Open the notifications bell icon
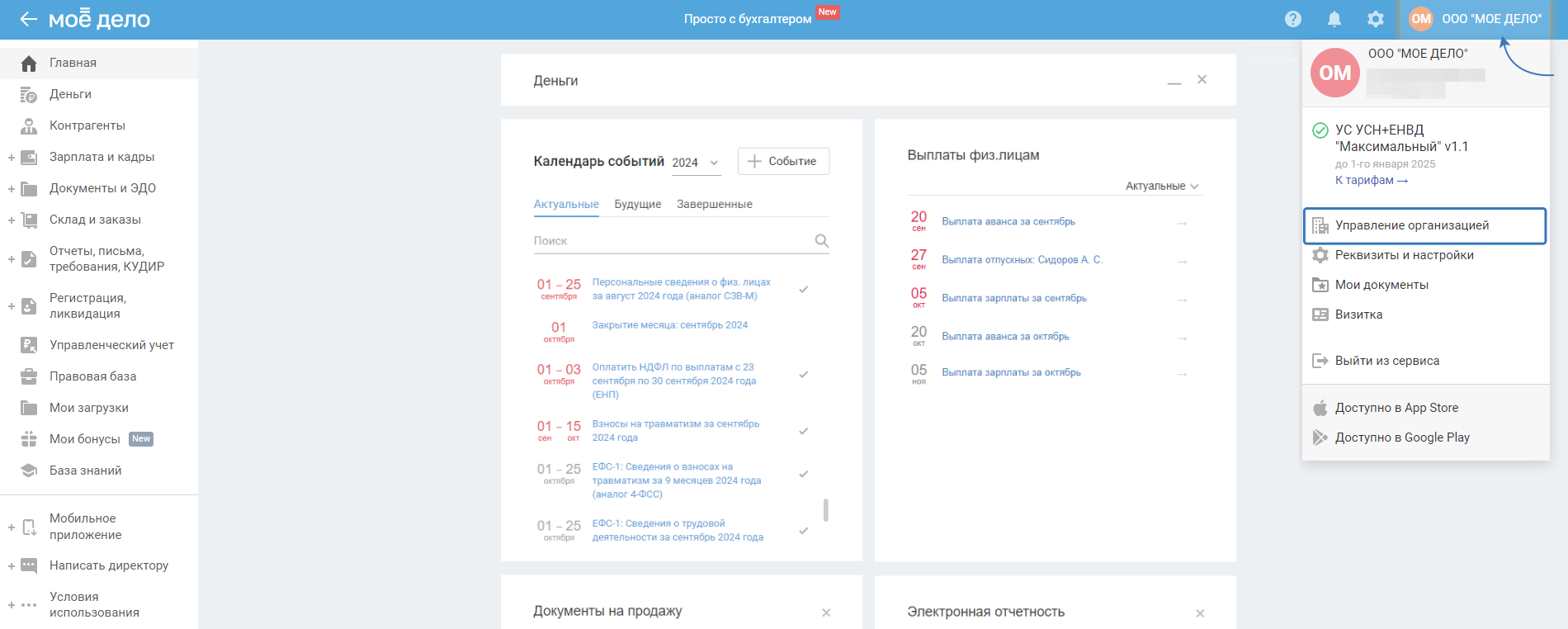The height and width of the screenshot is (629, 1568). [x=1334, y=19]
